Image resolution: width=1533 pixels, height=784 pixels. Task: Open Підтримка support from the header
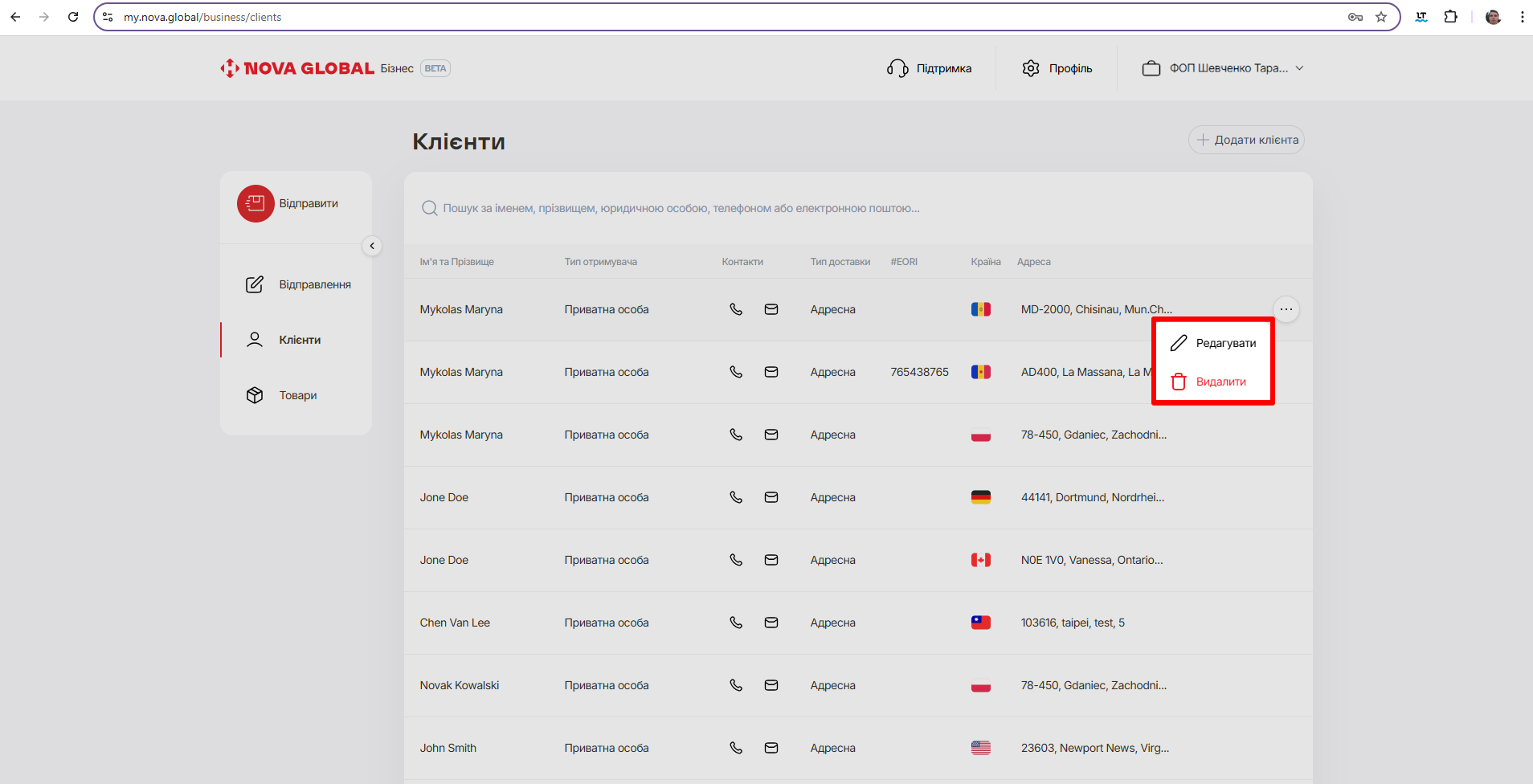(x=930, y=68)
